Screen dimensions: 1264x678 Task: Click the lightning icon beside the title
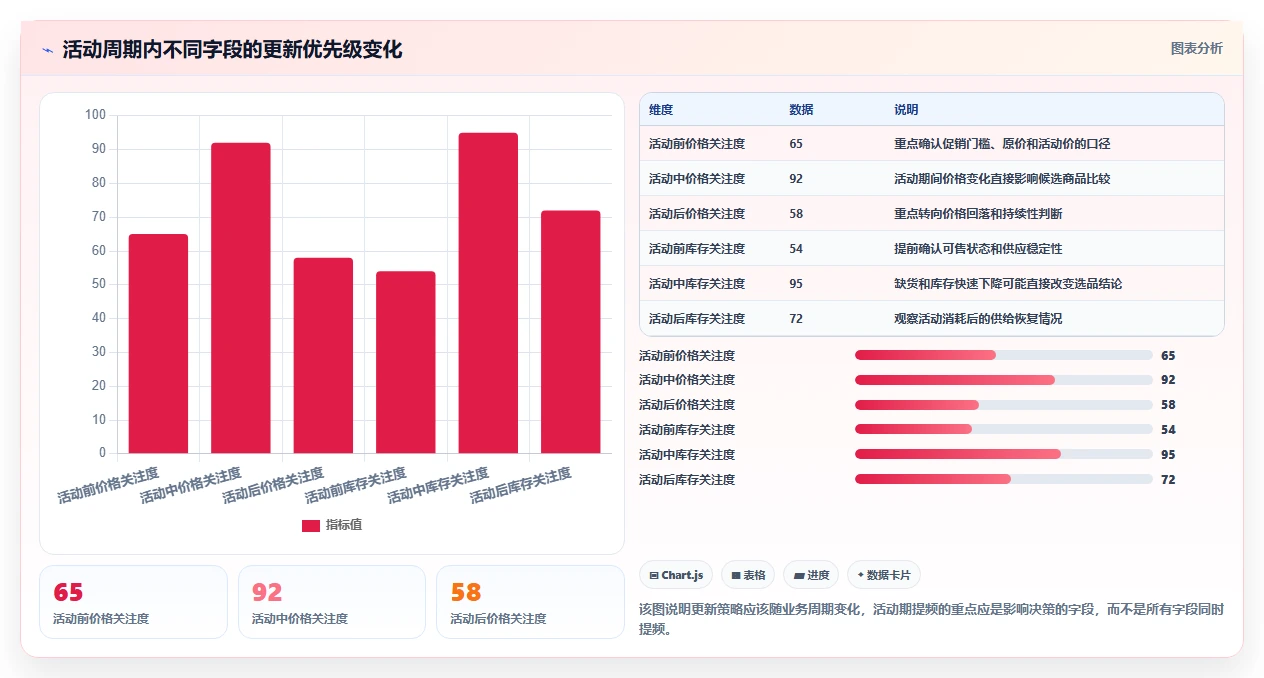[x=47, y=50]
